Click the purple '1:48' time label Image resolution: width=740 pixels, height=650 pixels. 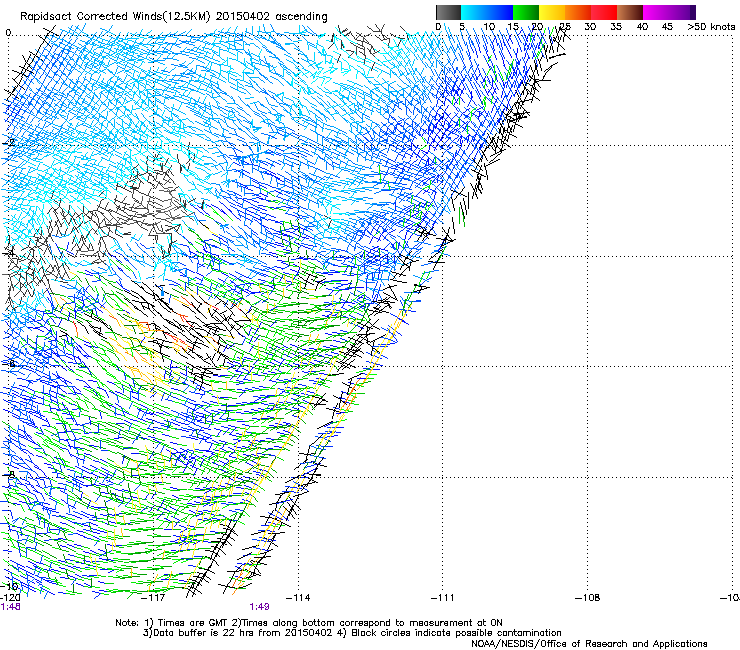point(10,607)
